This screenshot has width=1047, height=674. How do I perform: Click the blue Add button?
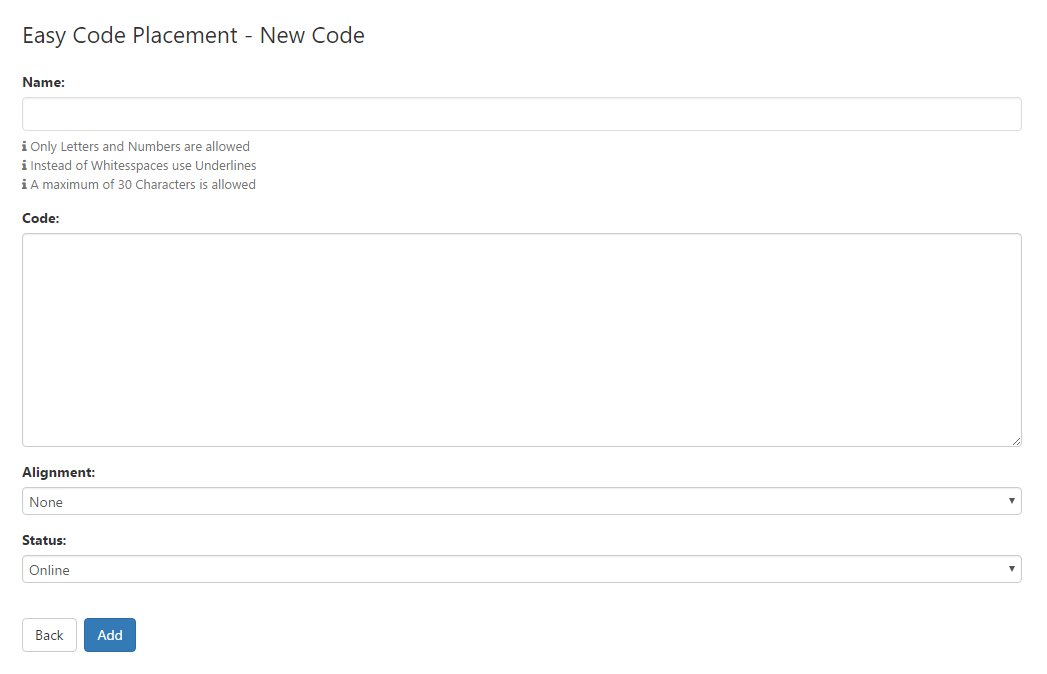[110, 635]
